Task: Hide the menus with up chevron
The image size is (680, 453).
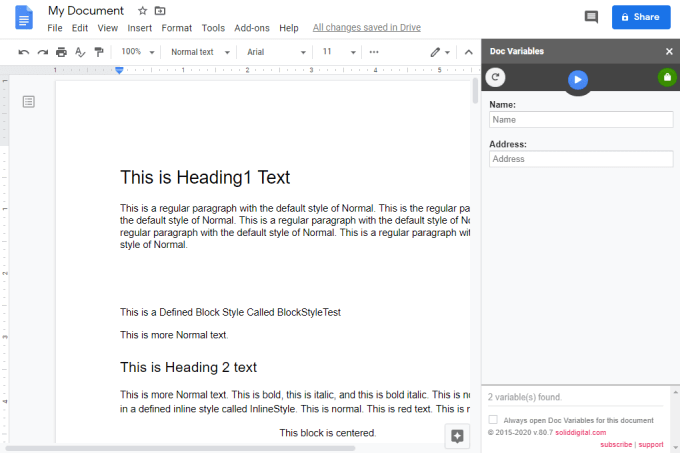Action: 468,52
